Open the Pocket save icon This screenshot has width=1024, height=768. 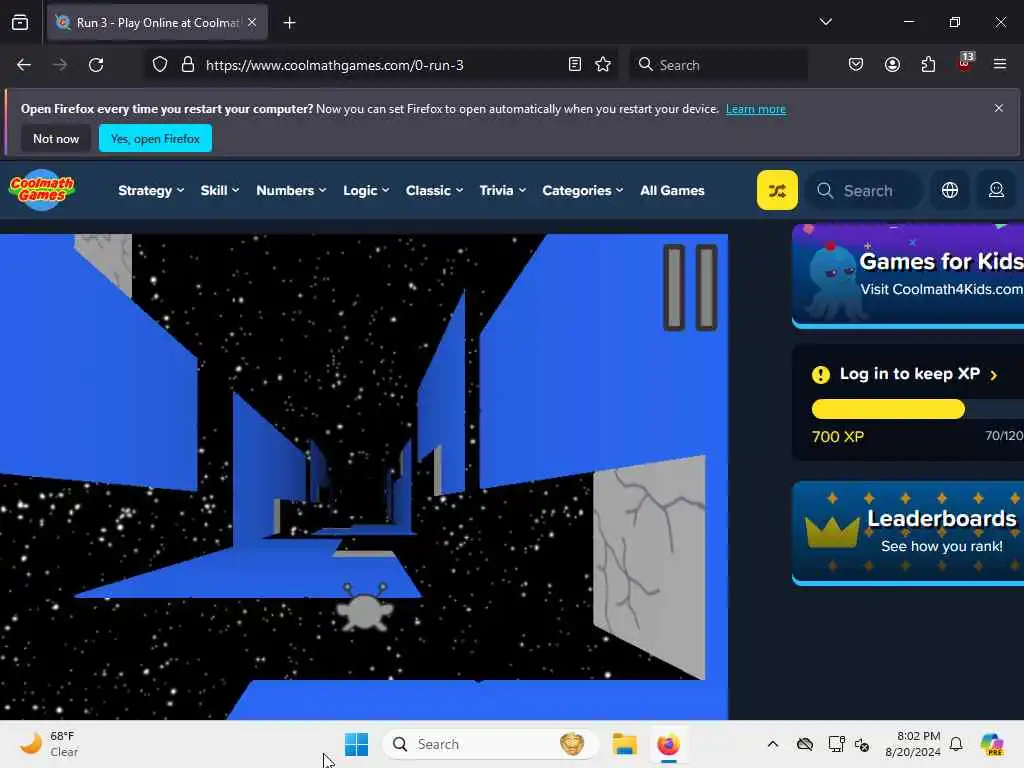856,65
